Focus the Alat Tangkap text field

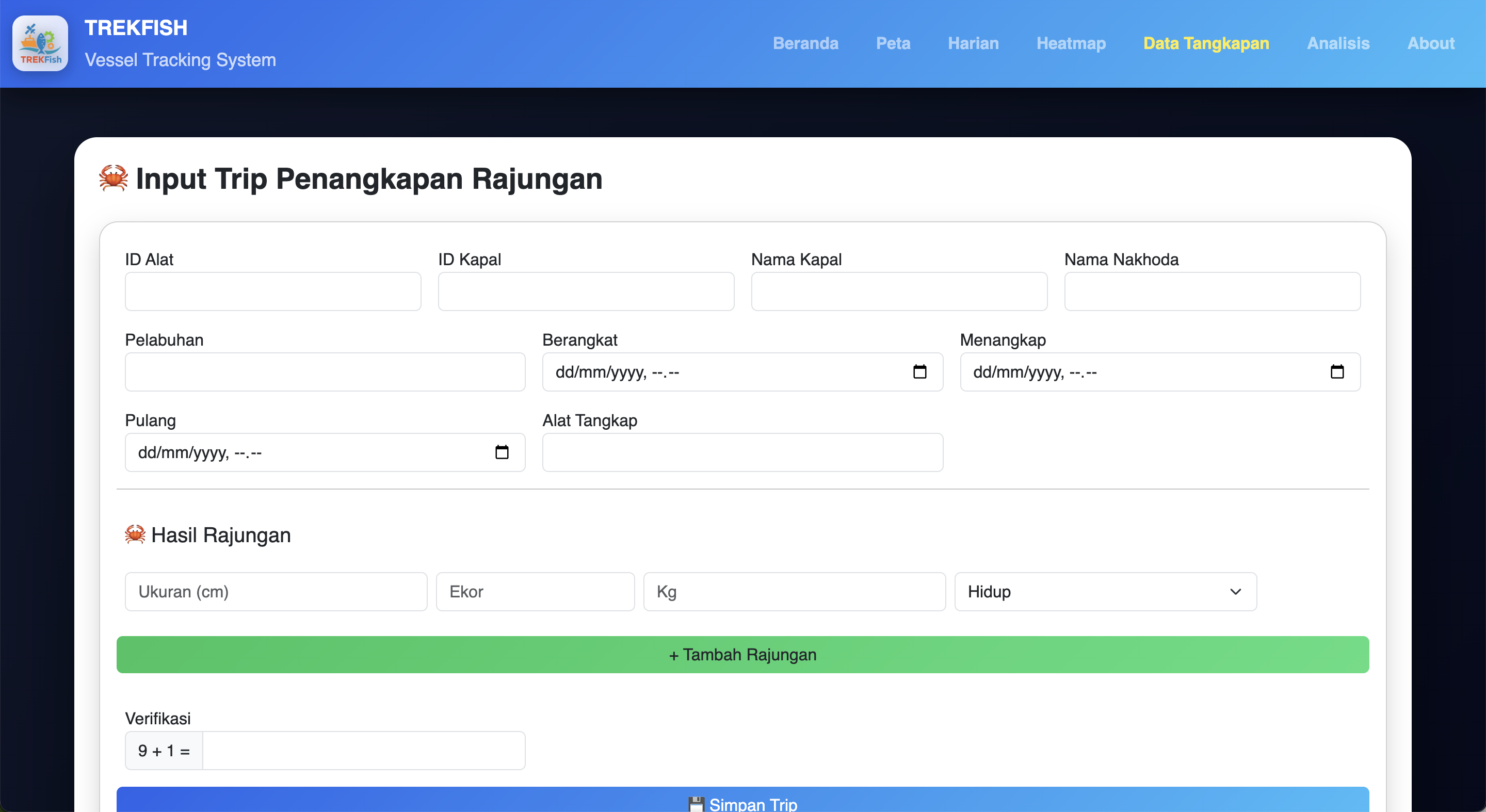click(x=742, y=453)
